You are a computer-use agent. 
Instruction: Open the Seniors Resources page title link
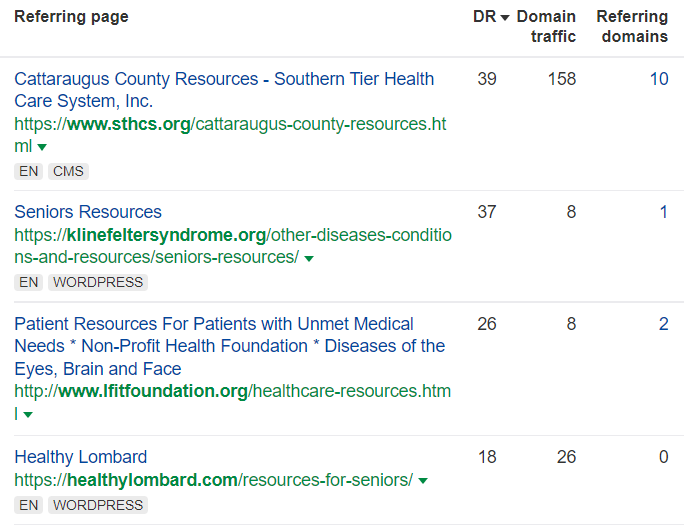(88, 212)
